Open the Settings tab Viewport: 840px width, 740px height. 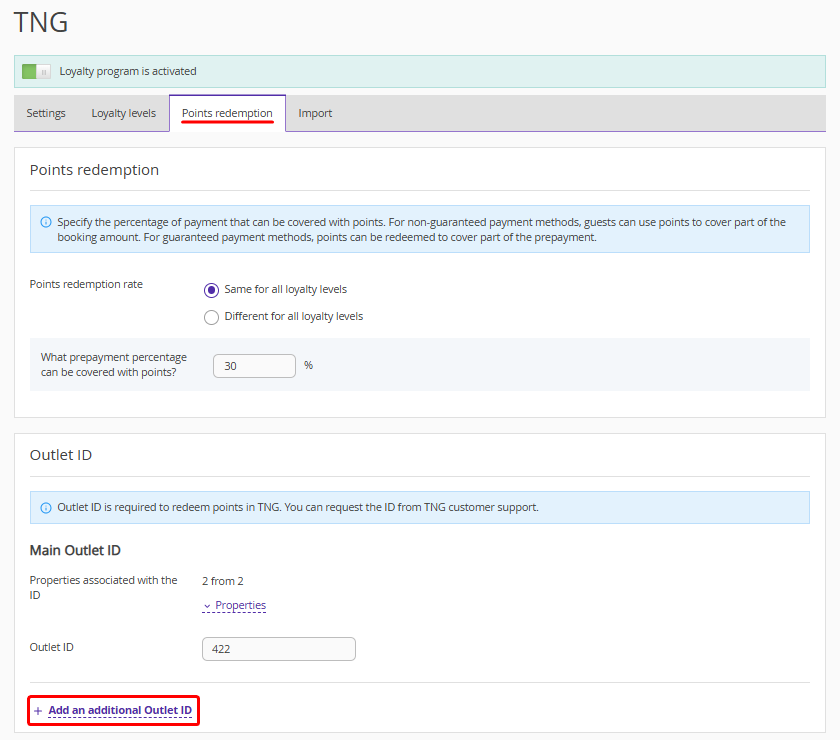pyautogui.click(x=46, y=113)
